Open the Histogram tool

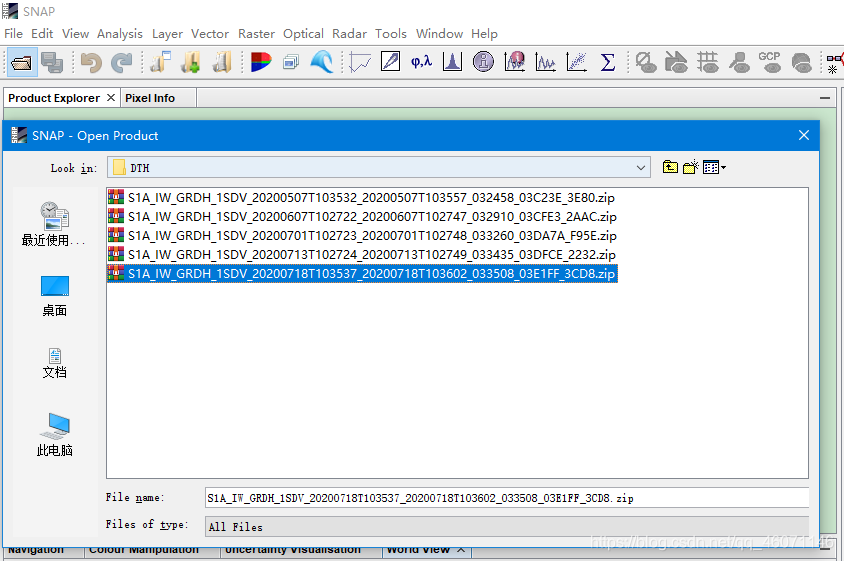pyautogui.click(x=452, y=62)
